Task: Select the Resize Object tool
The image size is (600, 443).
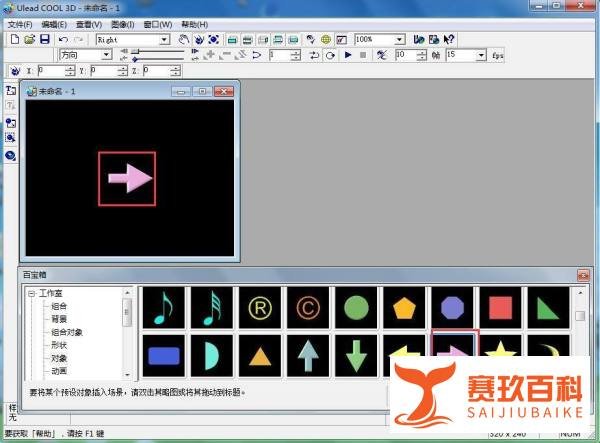Action: pos(214,39)
